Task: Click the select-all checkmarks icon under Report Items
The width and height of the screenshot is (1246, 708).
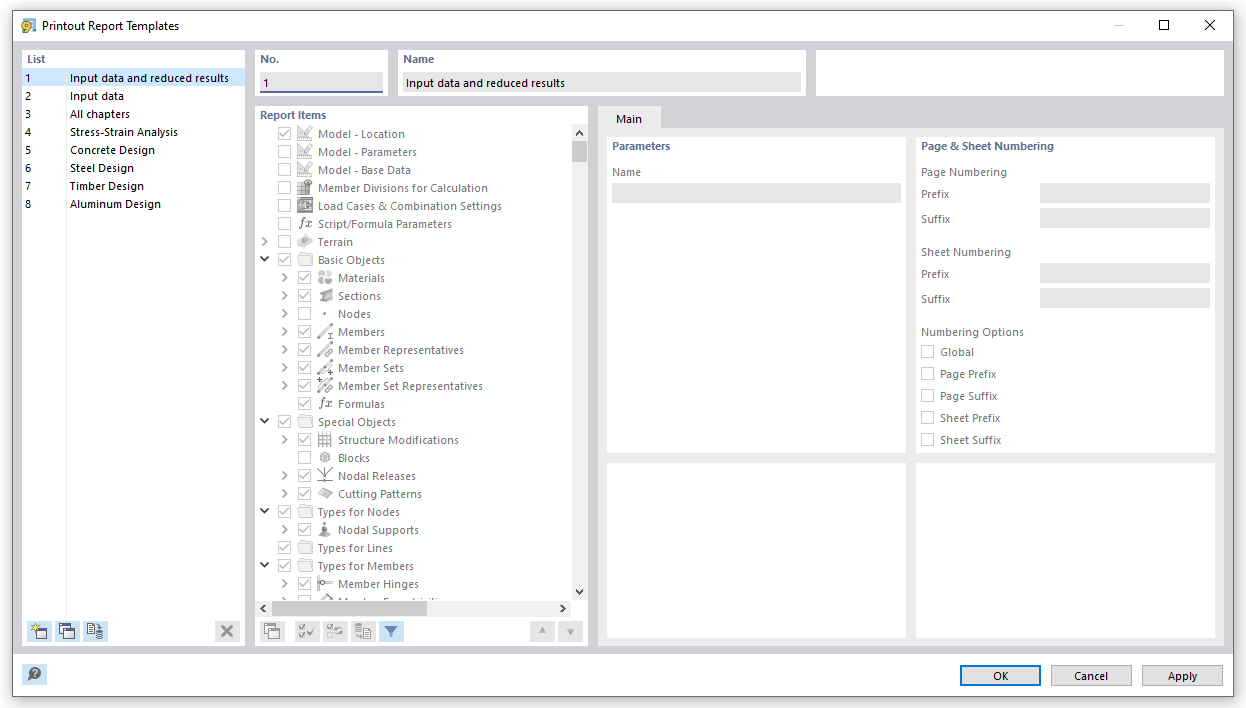Action: pyautogui.click(x=306, y=631)
